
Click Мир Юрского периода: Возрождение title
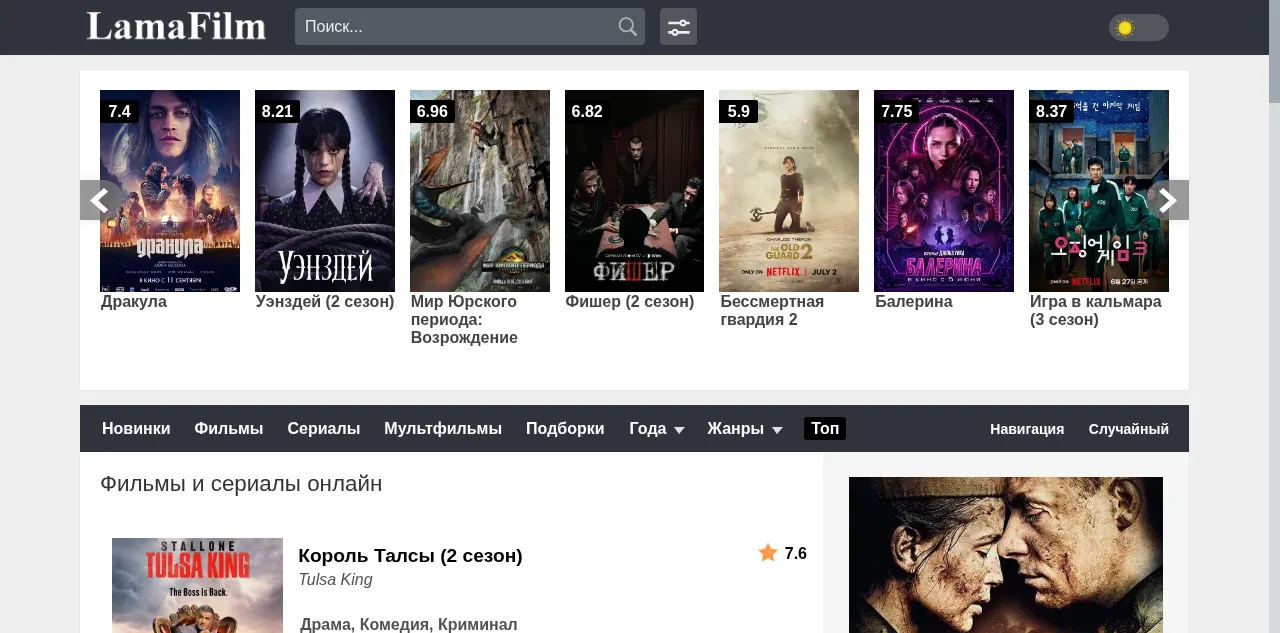click(x=464, y=320)
